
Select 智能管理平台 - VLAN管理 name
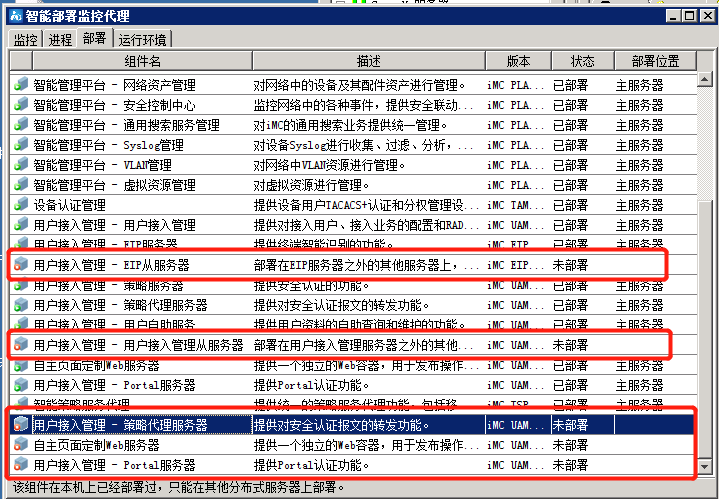[102, 165]
